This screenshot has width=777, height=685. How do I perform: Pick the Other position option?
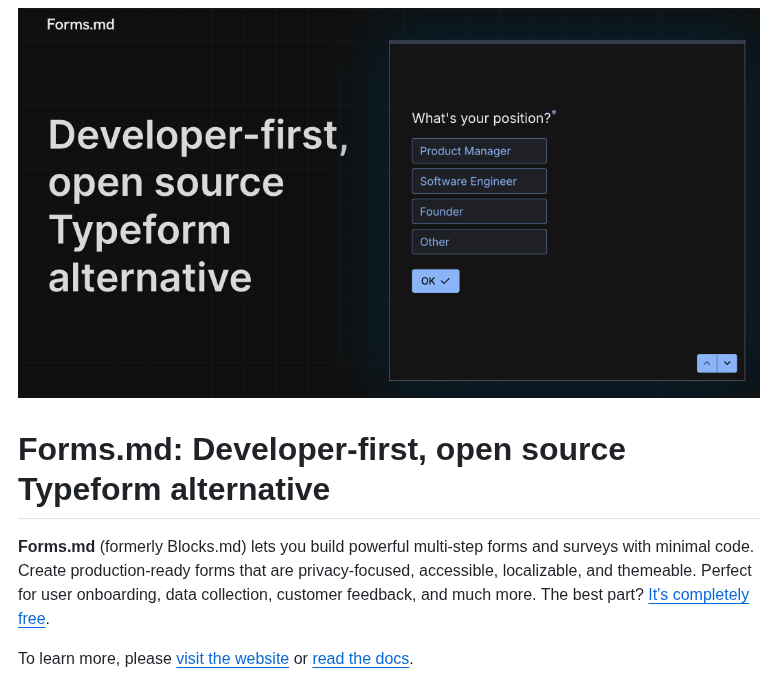(x=479, y=242)
